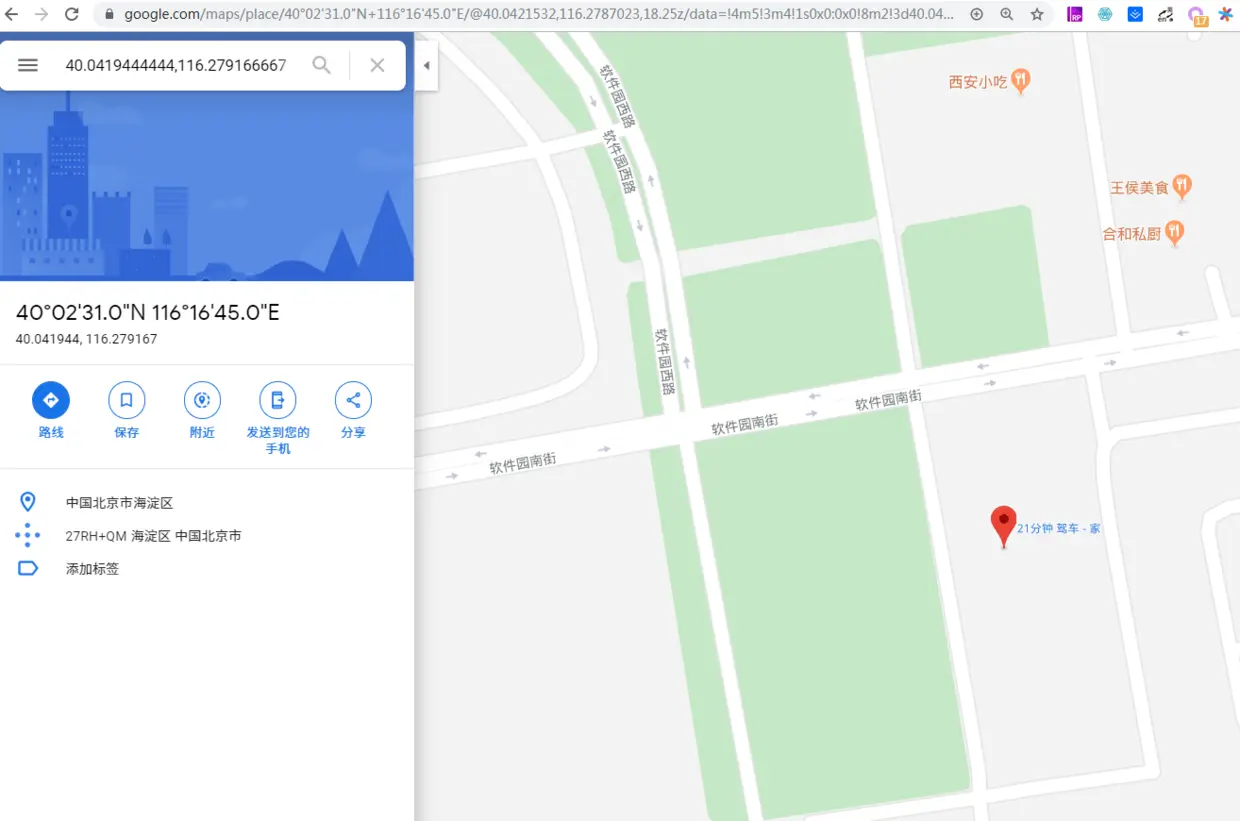This screenshot has width=1240, height=821.
Task: Clear the search box with X
Action: pos(377,65)
